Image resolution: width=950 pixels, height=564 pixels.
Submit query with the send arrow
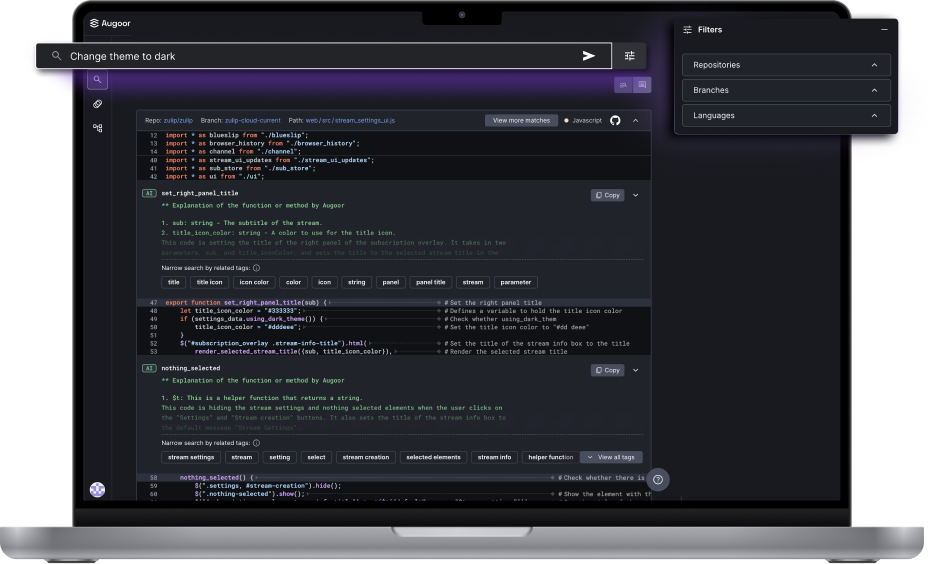point(588,56)
